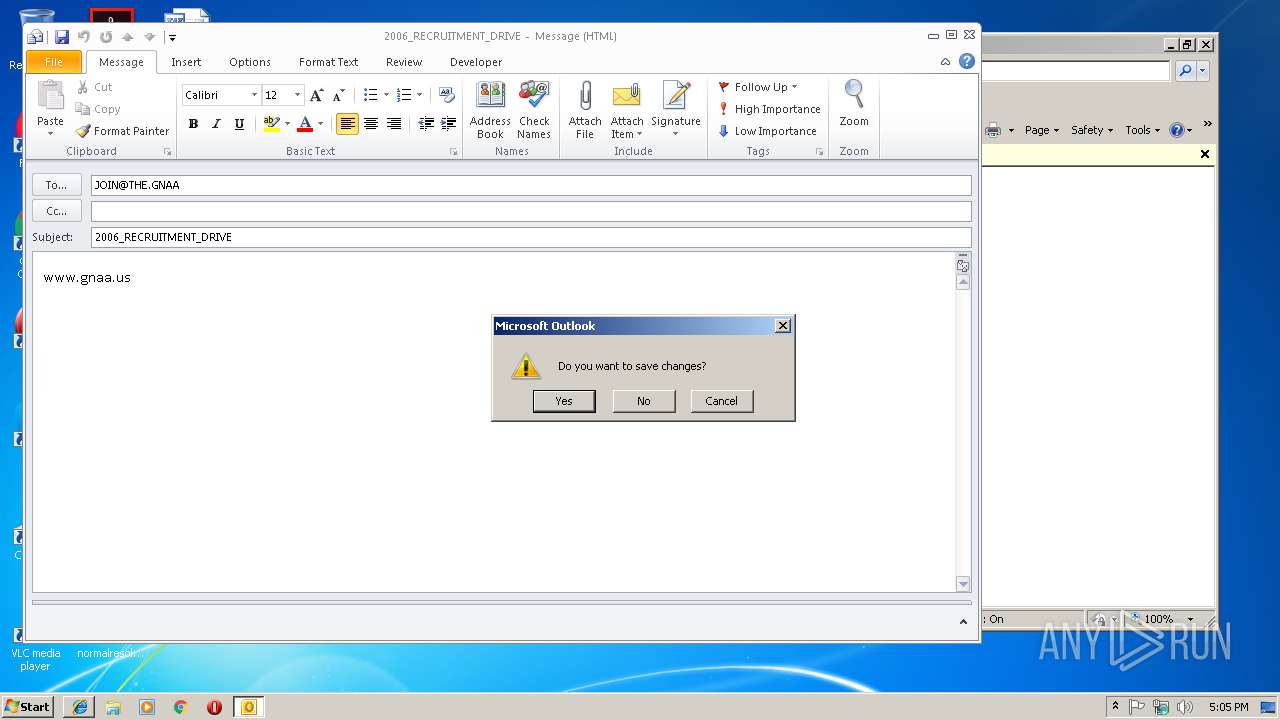Open Outlook Help question mark icon
Screen dimensions: 1280x720
point(967,61)
